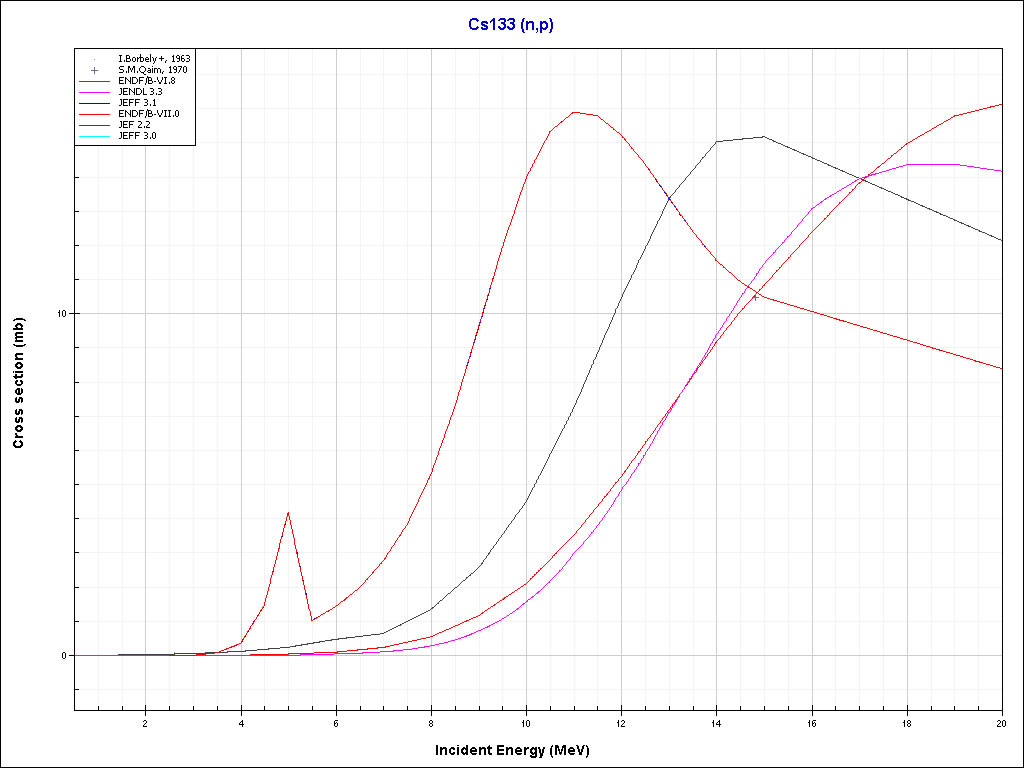Screen dimensions: 1024x768
Task: Click the chart title Cs133 (n,p)
Action: (x=511, y=25)
